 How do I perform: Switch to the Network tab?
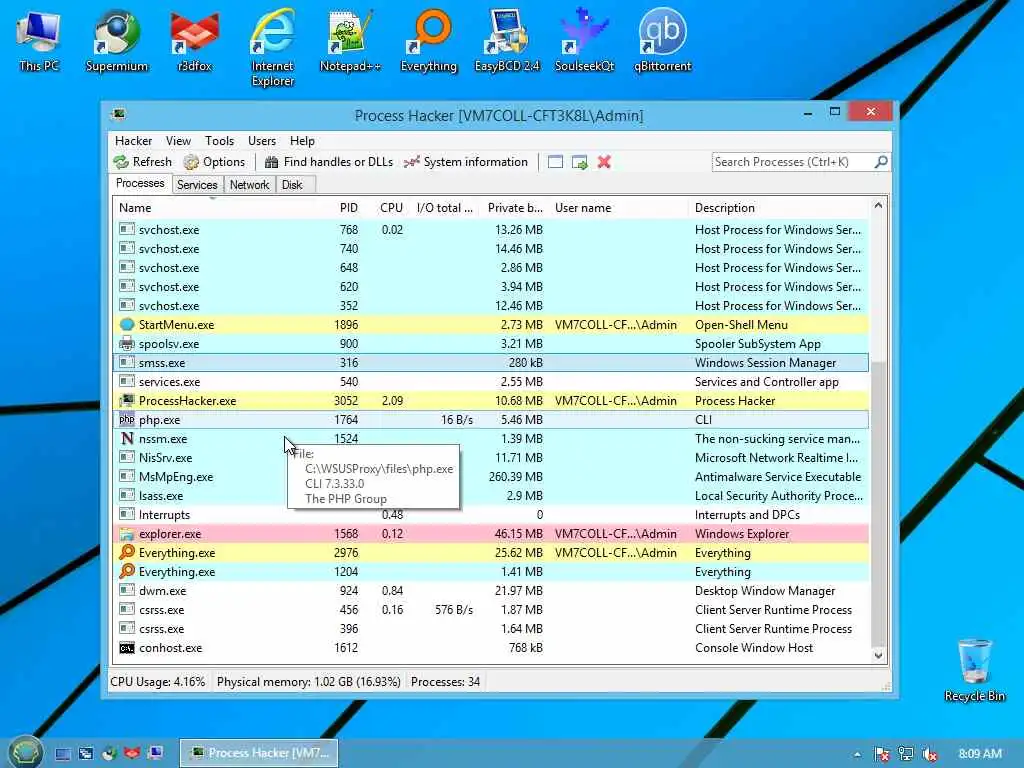coord(249,185)
